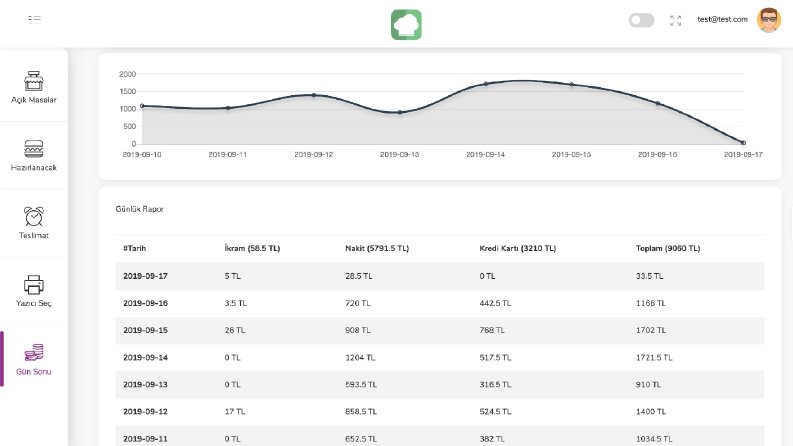Open Teslimat alarm clock icon
The width and height of the screenshot is (793, 446).
click(34, 216)
